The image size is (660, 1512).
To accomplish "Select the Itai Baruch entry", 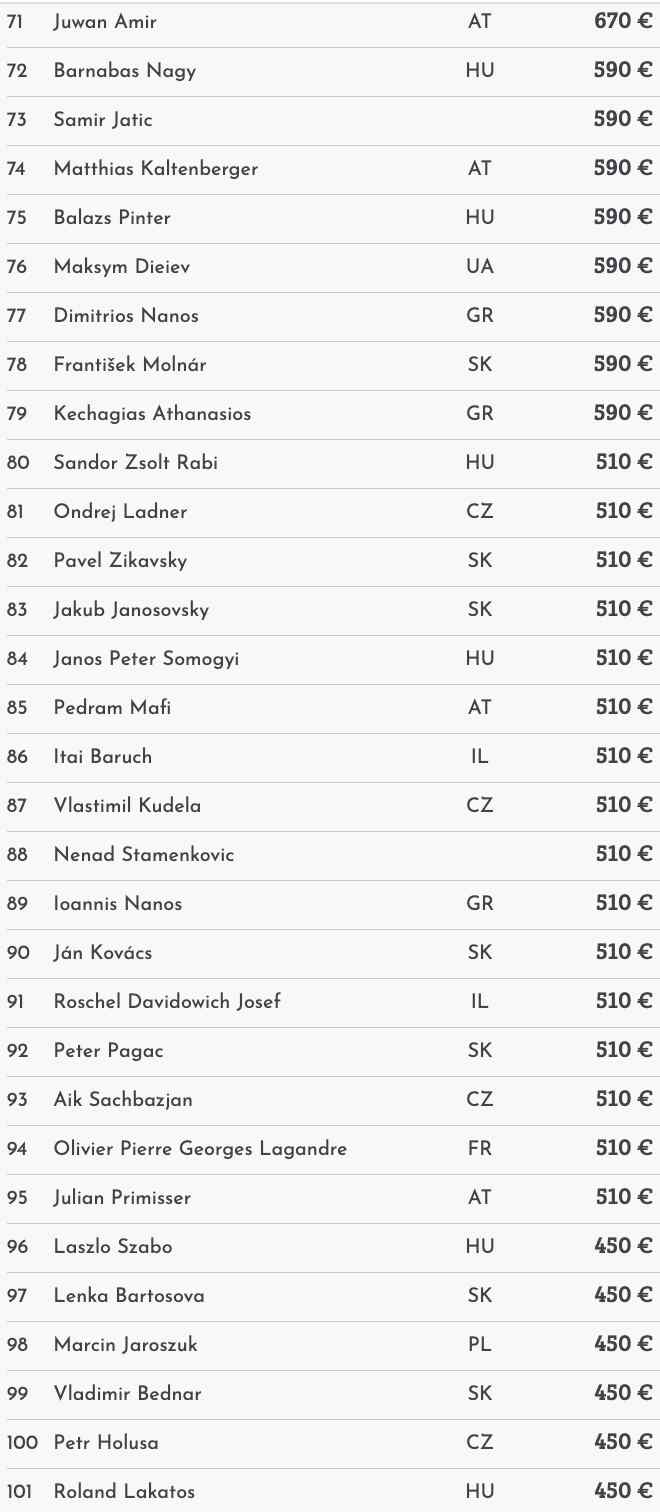I will [103, 757].
